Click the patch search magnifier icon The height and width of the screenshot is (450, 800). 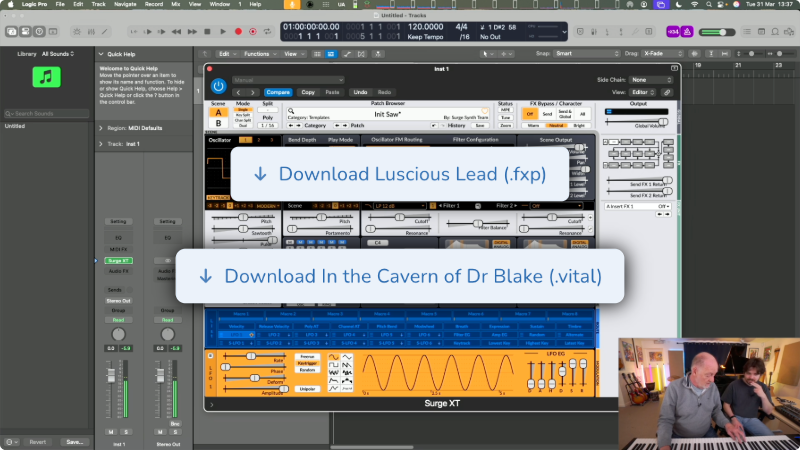point(291,111)
